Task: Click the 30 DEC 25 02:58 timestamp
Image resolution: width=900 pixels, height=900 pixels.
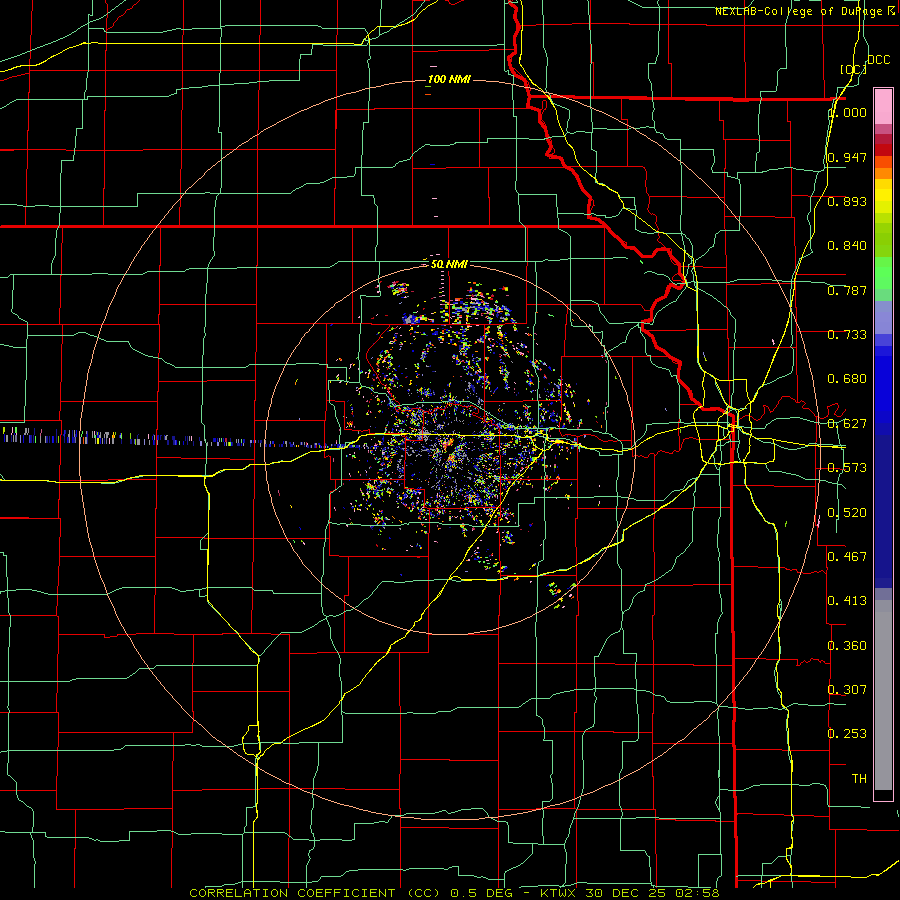Action: (653, 893)
